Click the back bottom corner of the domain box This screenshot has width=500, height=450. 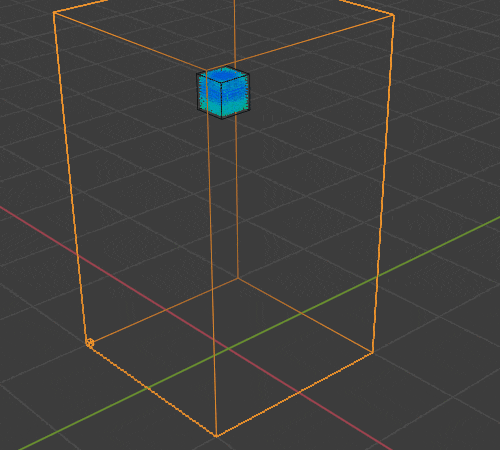pyautogui.click(x=238, y=278)
